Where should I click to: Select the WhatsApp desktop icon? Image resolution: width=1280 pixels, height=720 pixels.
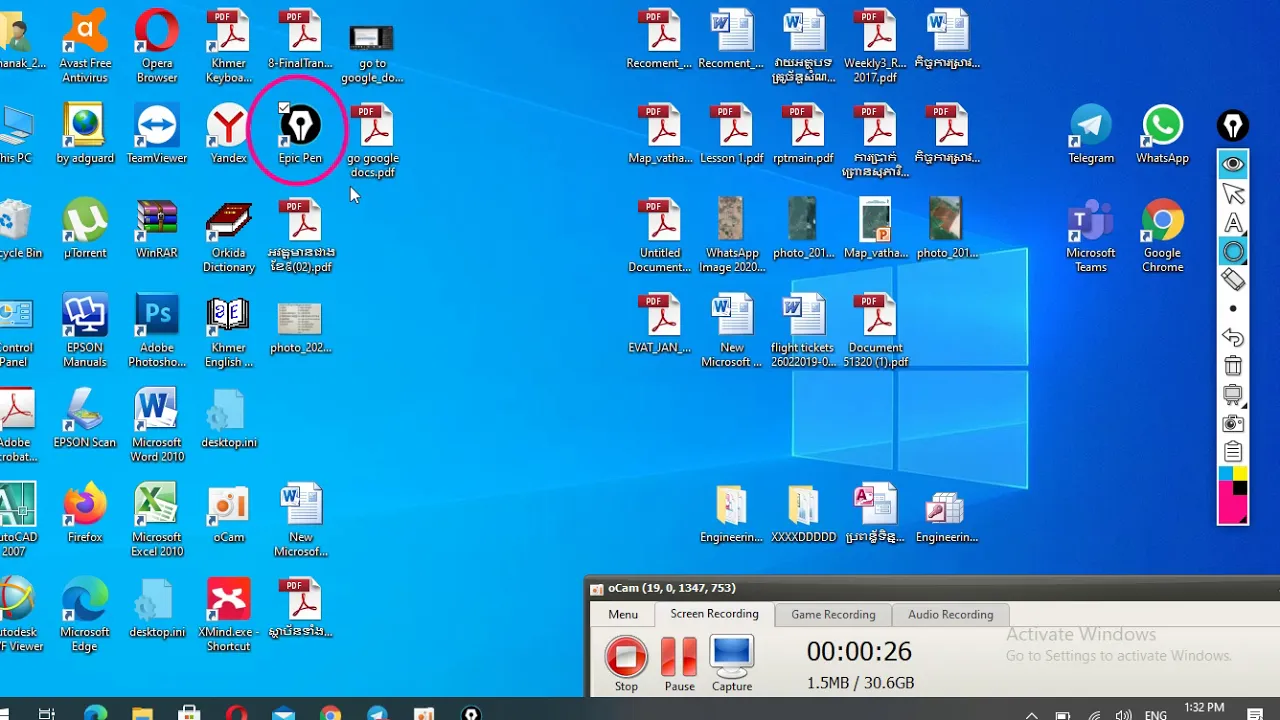[x=1162, y=135]
